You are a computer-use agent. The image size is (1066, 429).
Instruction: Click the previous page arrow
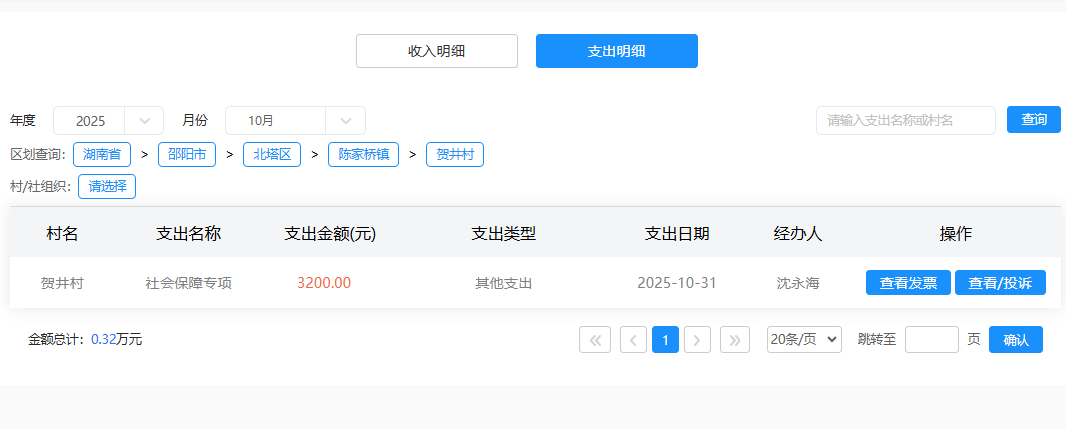pyautogui.click(x=633, y=340)
